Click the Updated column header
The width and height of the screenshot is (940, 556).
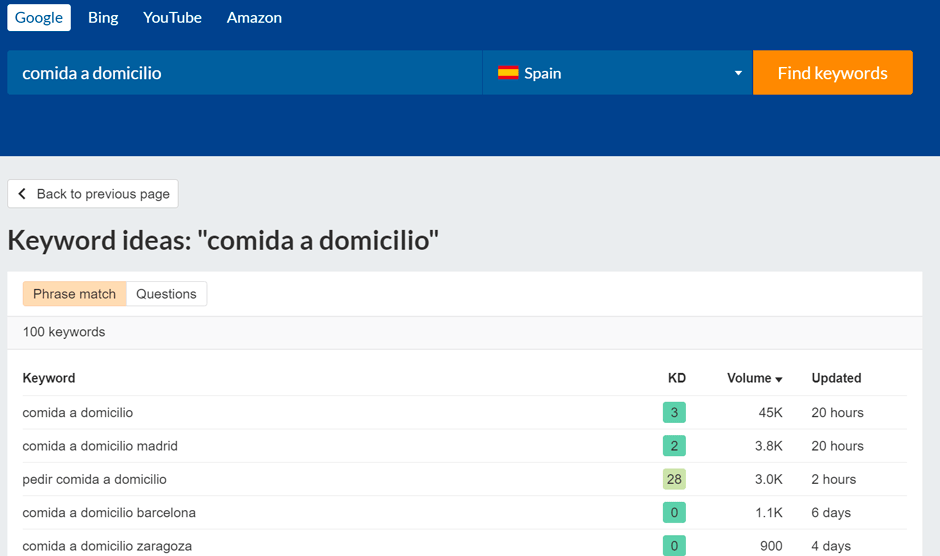pos(836,378)
